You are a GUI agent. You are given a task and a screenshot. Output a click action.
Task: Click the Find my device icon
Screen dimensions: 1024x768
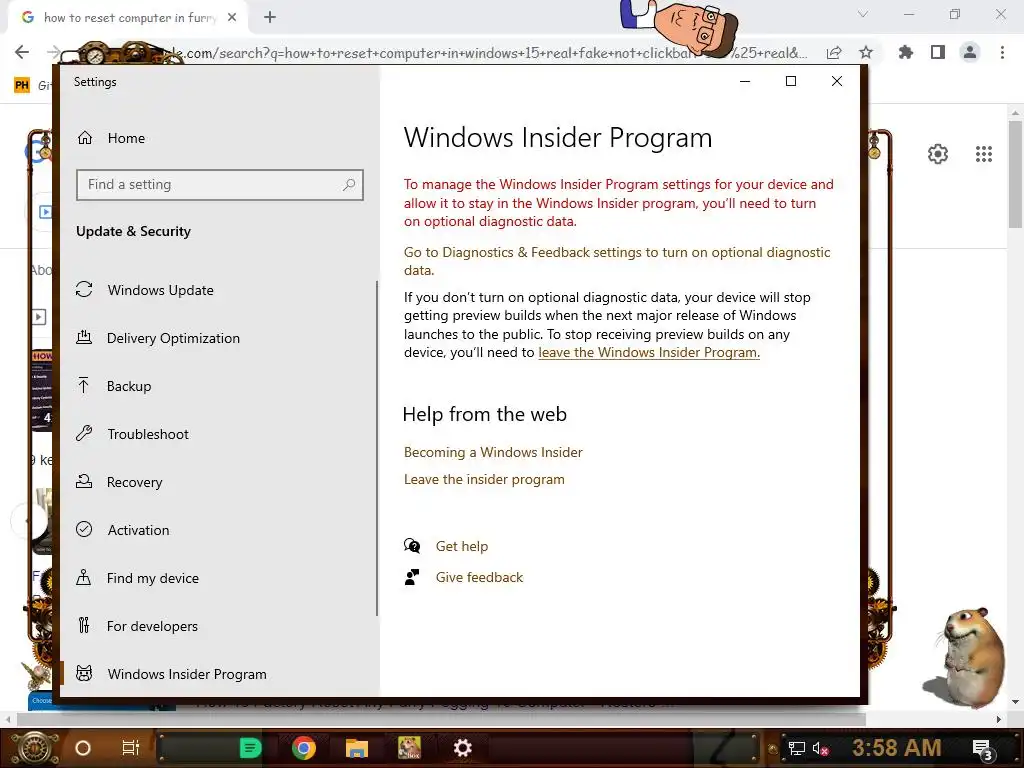tap(84, 577)
